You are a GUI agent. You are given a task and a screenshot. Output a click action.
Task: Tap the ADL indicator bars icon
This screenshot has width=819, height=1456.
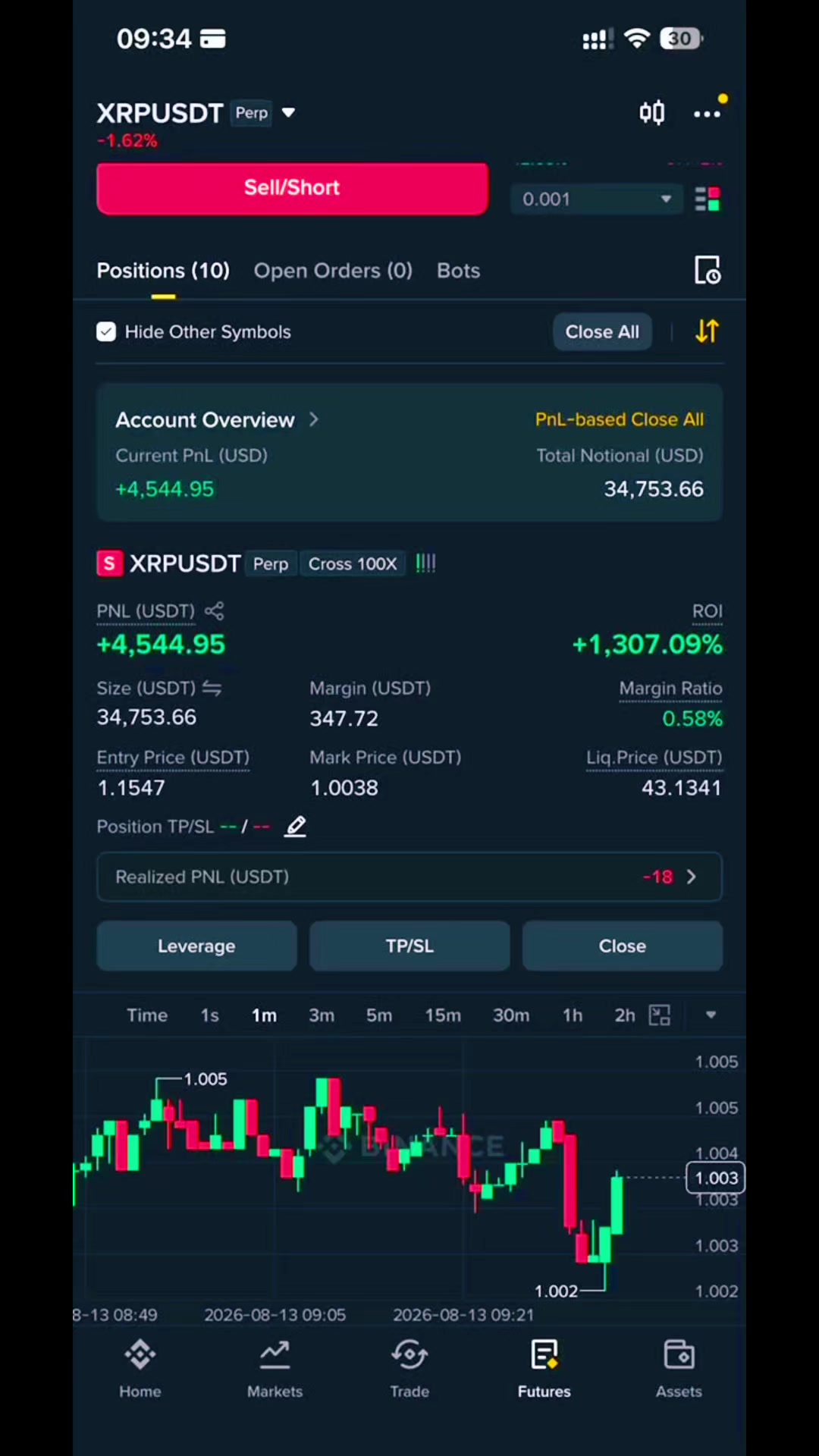pyautogui.click(x=425, y=563)
